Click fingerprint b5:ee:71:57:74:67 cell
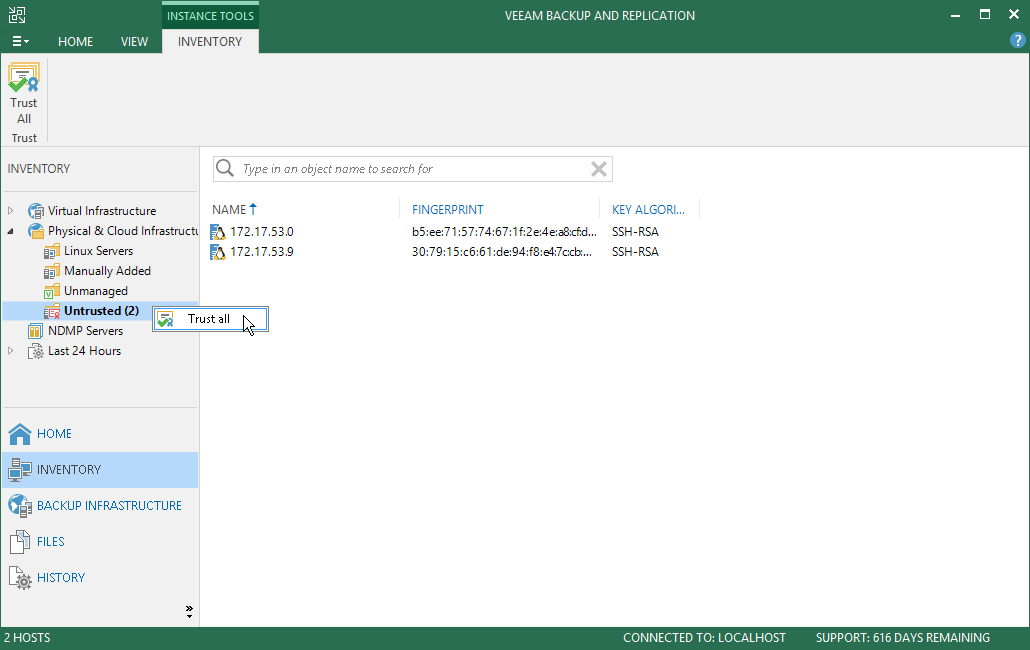 click(x=504, y=232)
